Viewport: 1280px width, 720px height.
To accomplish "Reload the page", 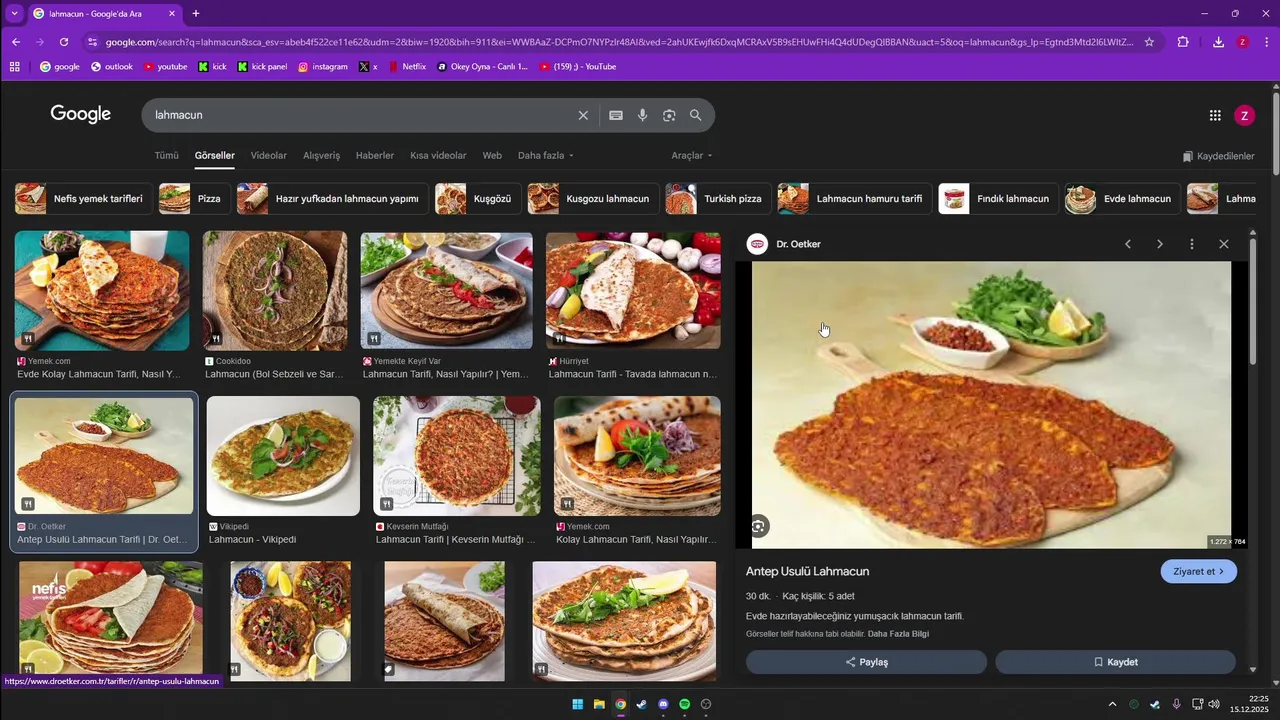I will (x=64, y=42).
